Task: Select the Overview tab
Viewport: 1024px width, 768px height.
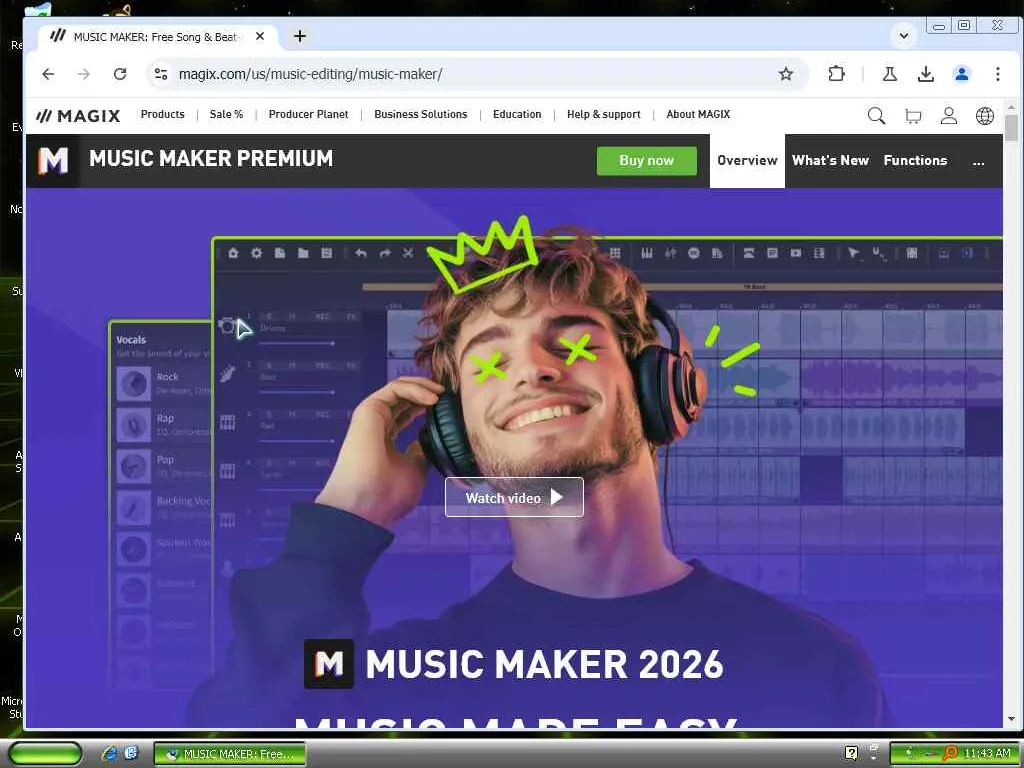Action: (x=747, y=161)
